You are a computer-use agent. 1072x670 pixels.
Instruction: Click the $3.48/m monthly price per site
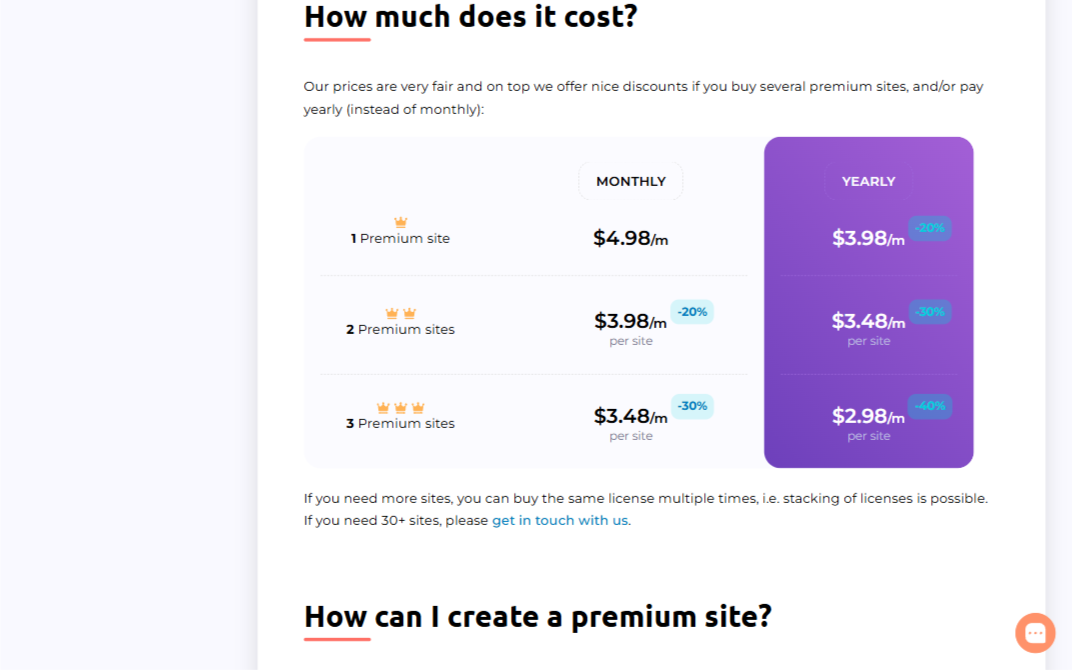[x=630, y=416]
